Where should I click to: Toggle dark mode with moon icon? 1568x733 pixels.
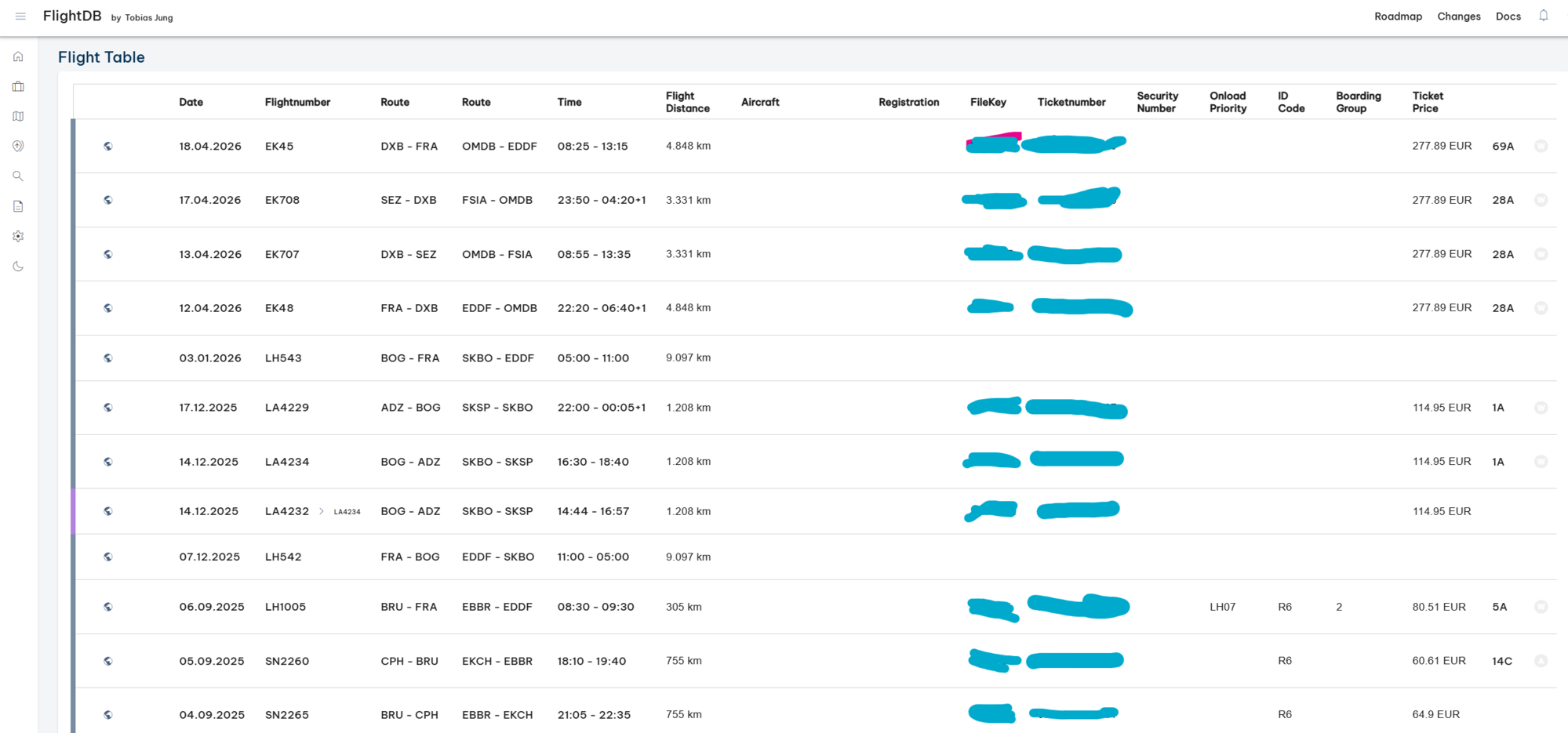point(18,267)
